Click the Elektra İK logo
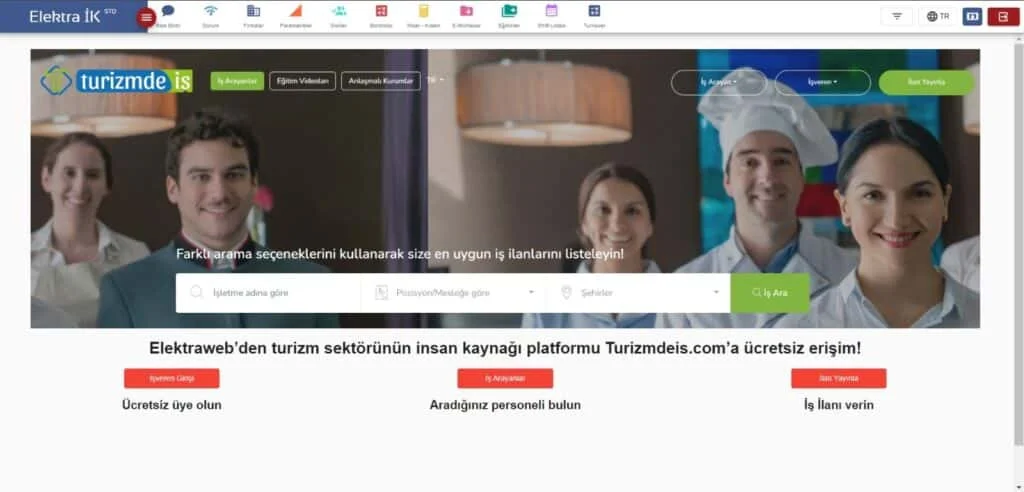The image size is (1024, 492). (x=72, y=16)
